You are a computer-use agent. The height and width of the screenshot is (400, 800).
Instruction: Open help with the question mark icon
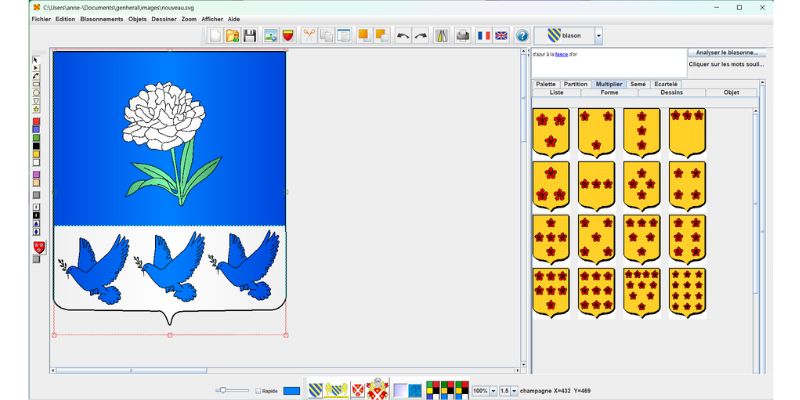tap(521, 35)
